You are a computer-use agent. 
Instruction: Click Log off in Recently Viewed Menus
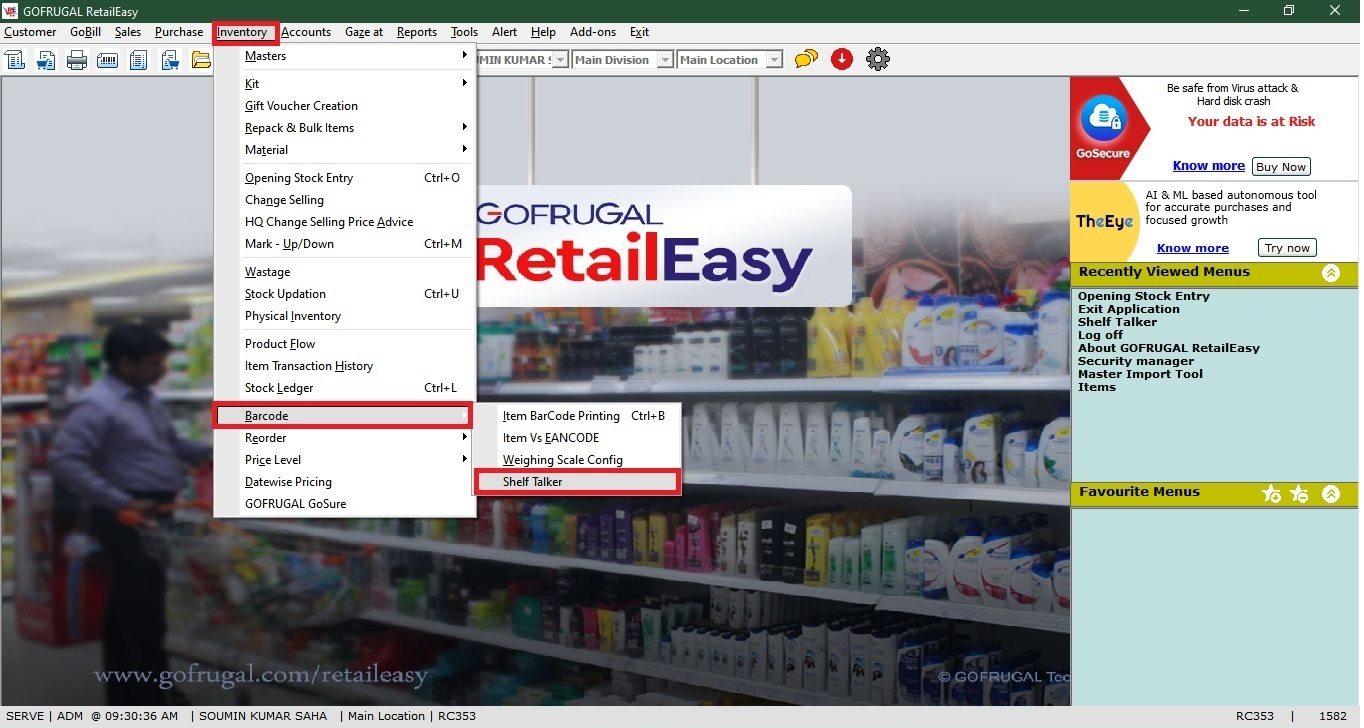point(1101,335)
